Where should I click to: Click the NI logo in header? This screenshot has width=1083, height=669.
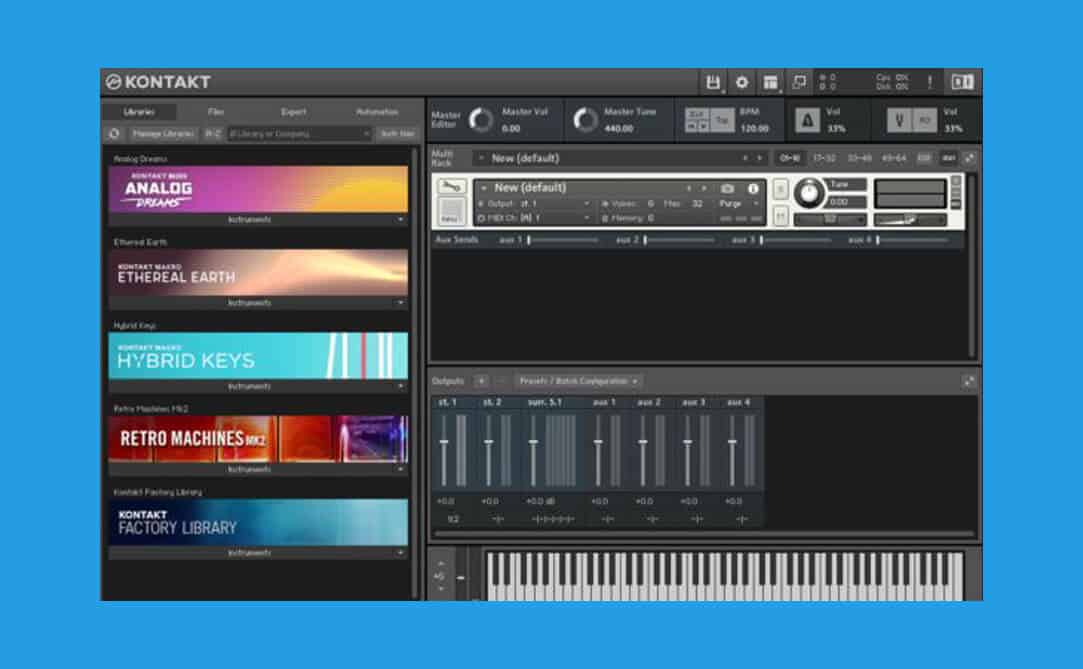[962, 82]
